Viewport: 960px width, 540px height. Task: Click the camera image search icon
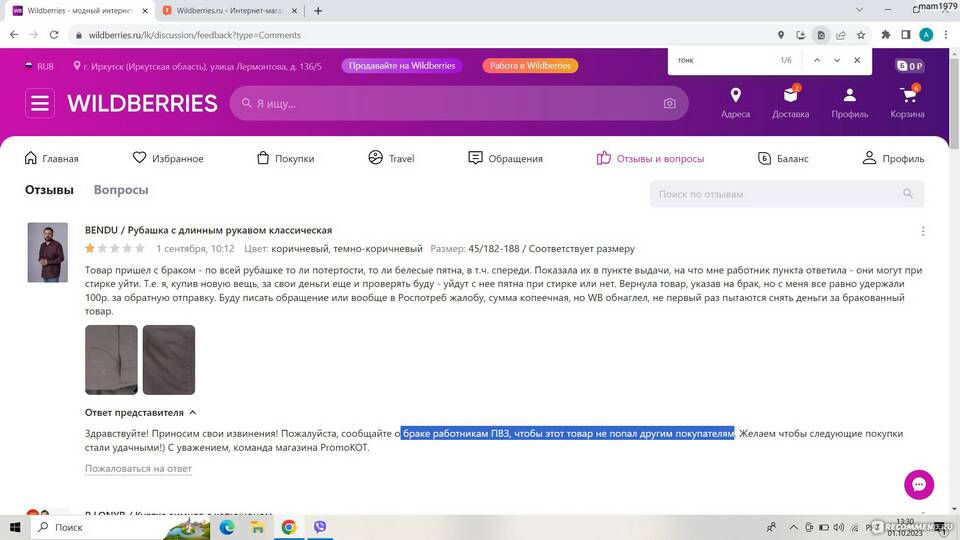pos(669,103)
